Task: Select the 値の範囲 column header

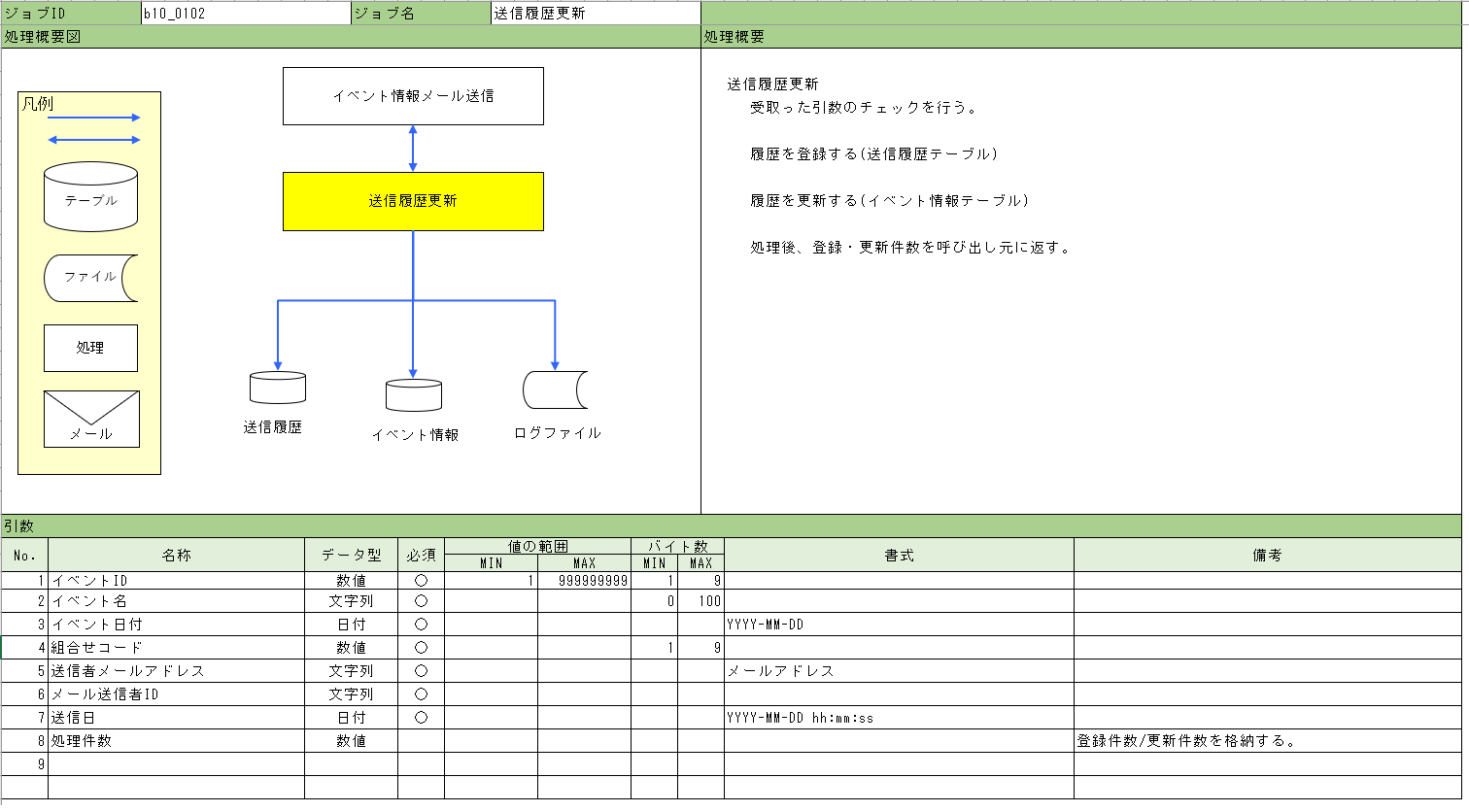Action: tap(537, 547)
